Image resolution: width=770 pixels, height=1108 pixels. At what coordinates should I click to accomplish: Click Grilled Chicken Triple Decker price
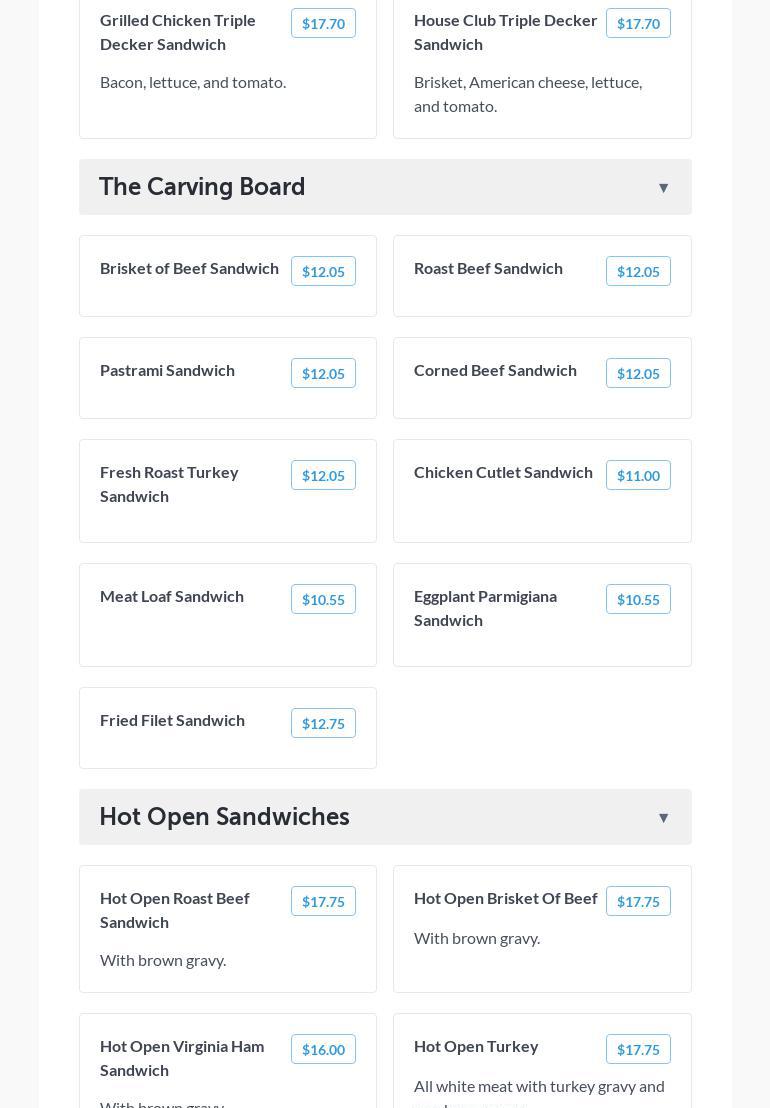point(323,24)
